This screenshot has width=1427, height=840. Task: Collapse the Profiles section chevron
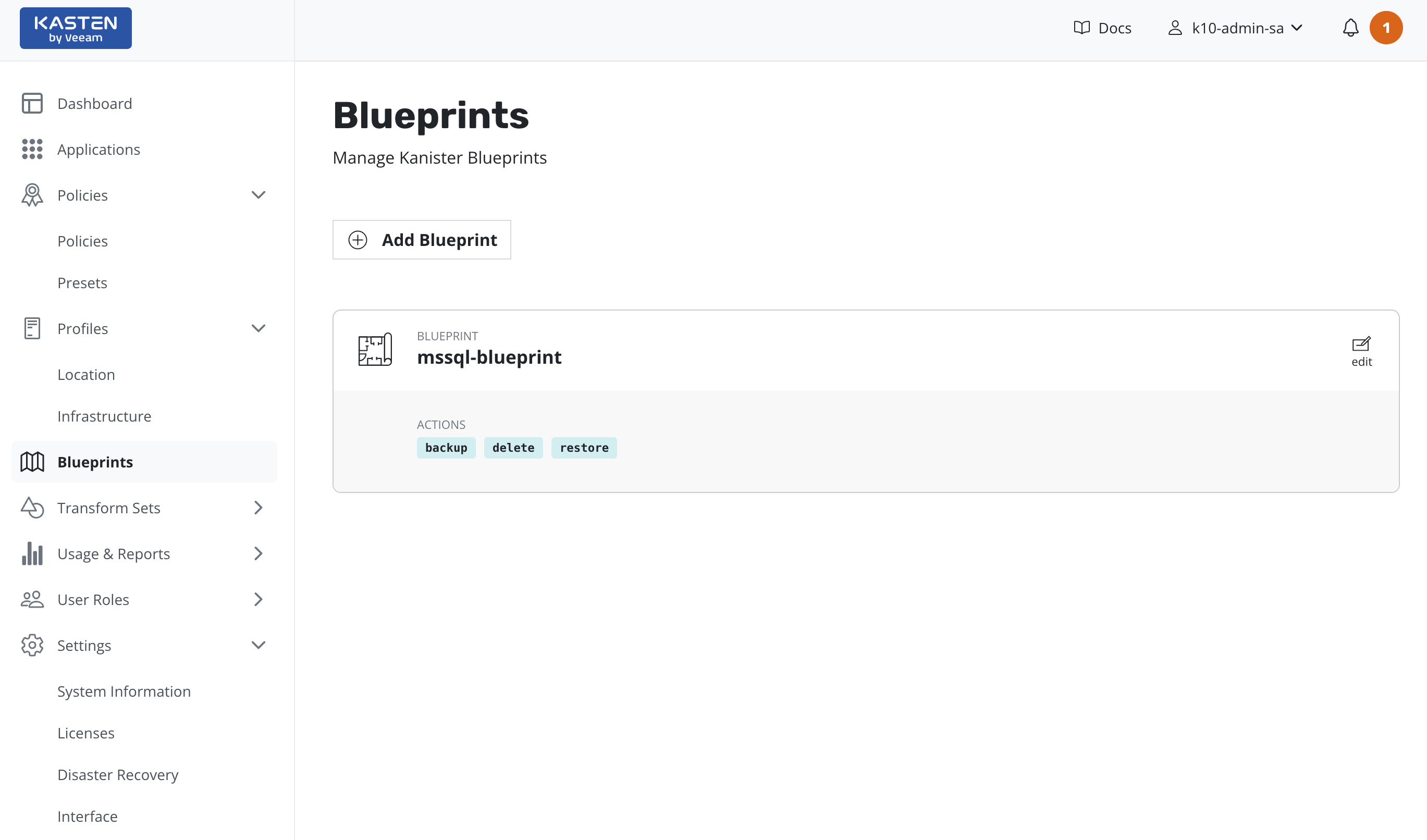[258, 329]
